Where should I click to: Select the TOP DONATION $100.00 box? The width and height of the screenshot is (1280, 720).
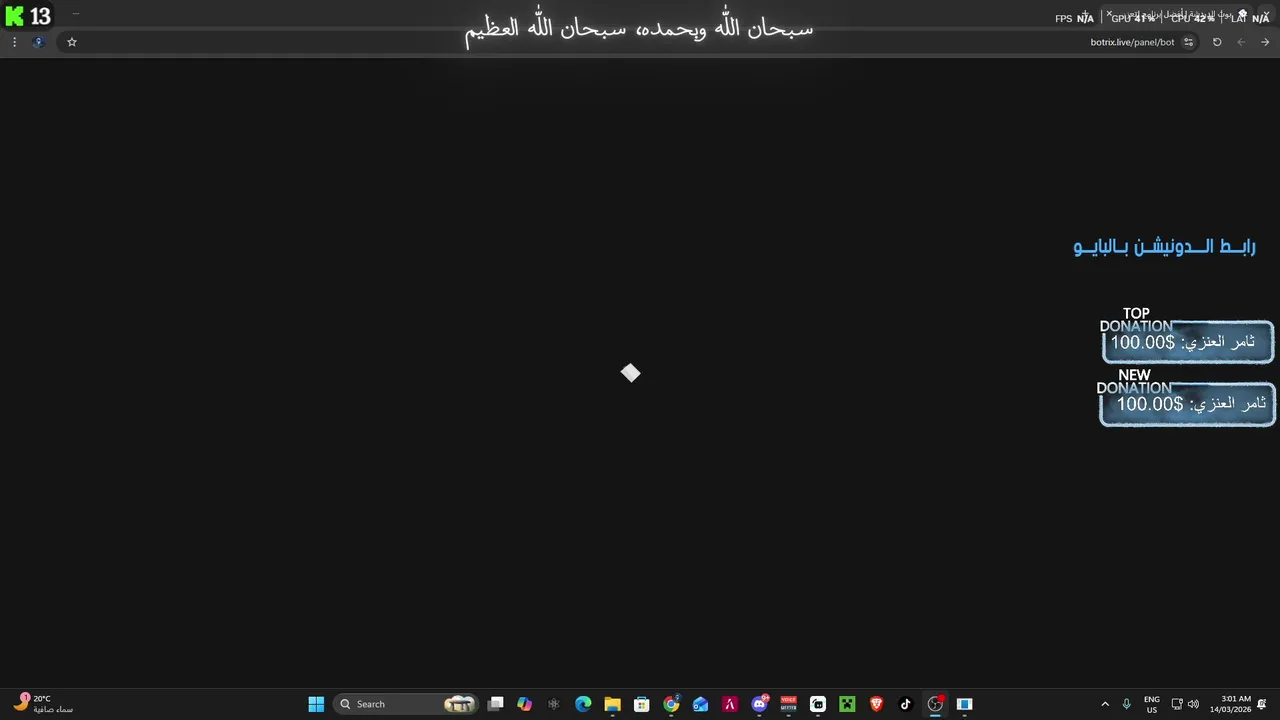1187,342
